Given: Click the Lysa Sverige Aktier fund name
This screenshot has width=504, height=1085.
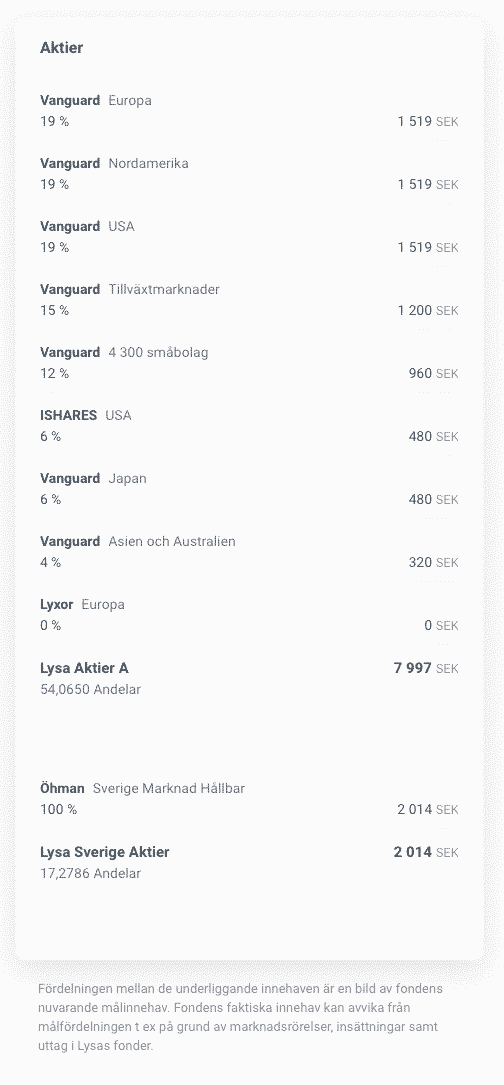Looking at the screenshot, I should coord(105,852).
